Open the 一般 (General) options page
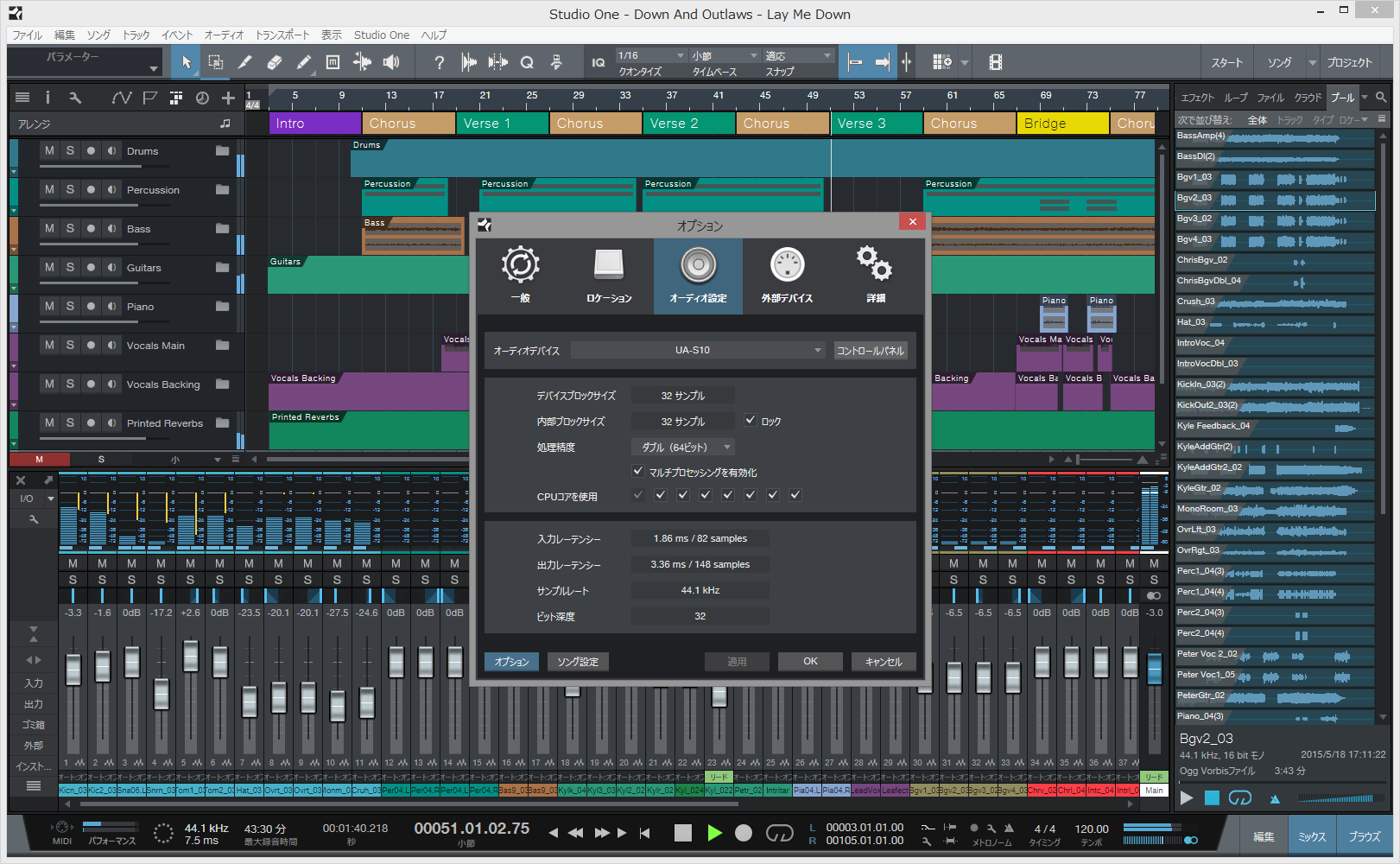Image resolution: width=1400 pixels, height=864 pixels. [521, 275]
